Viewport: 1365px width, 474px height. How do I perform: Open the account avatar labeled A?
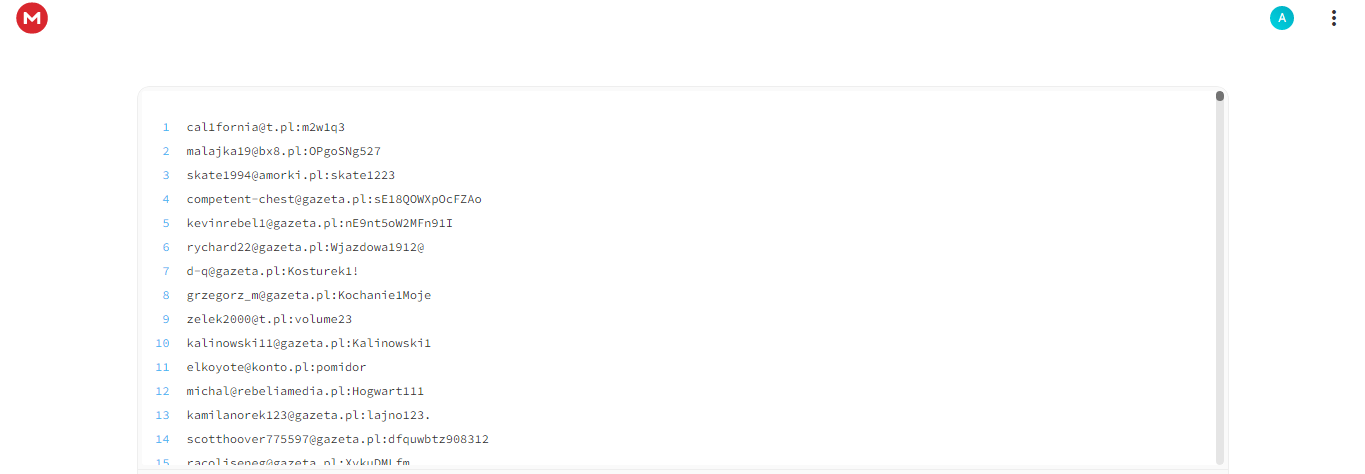coord(1282,18)
